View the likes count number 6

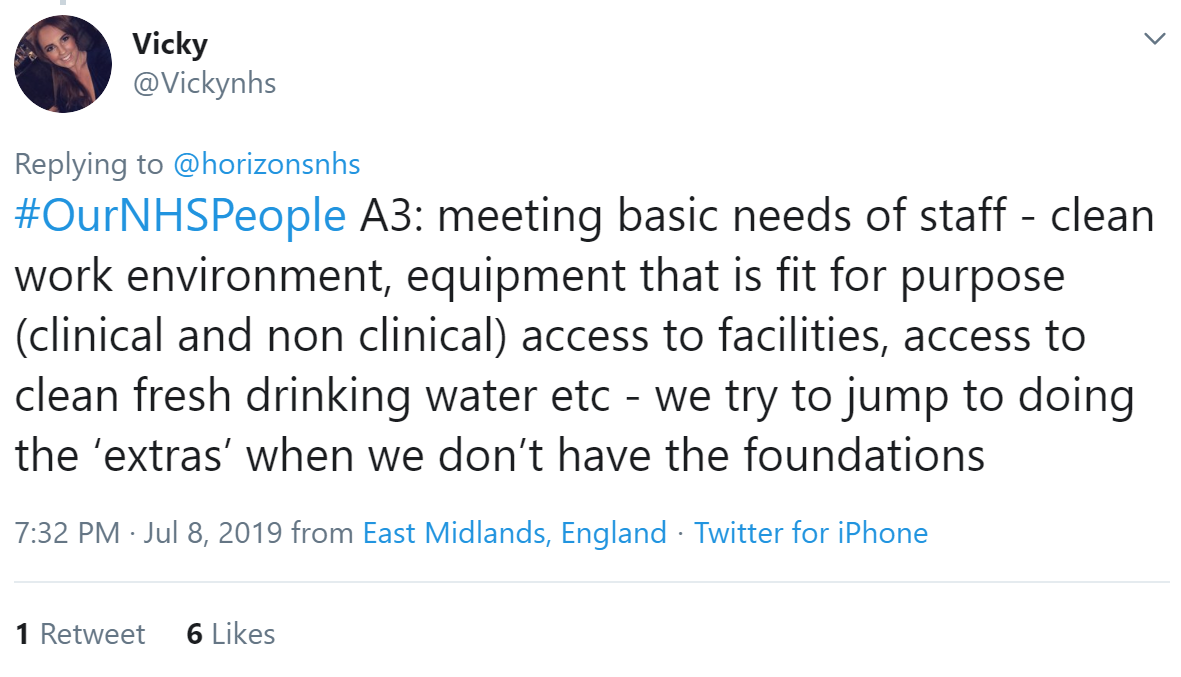195,634
